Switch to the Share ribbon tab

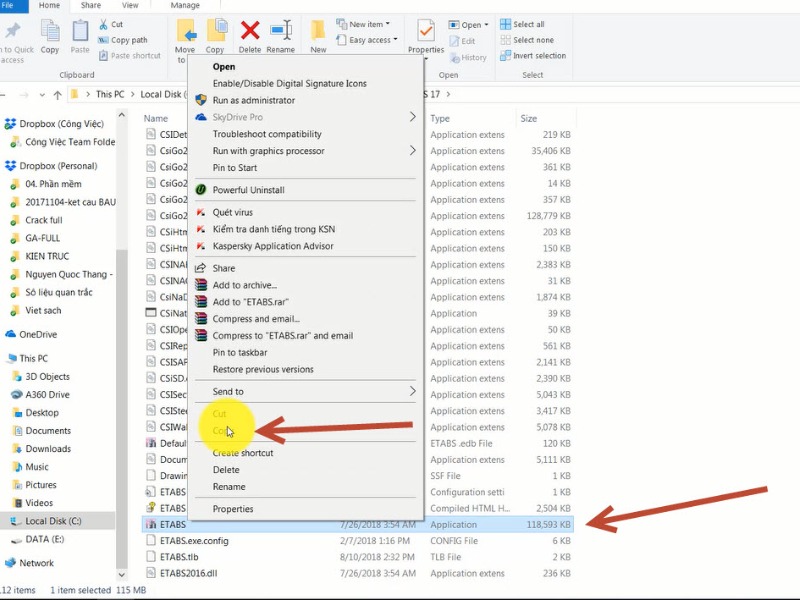click(88, 5)
